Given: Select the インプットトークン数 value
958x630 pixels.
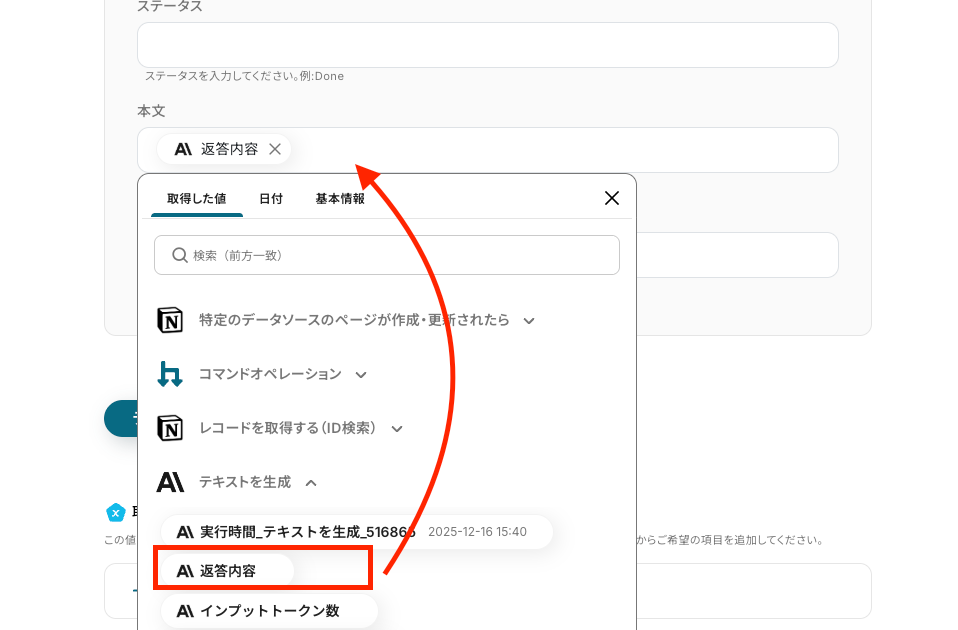Looking at the screenshot, I should coord(270,610).
